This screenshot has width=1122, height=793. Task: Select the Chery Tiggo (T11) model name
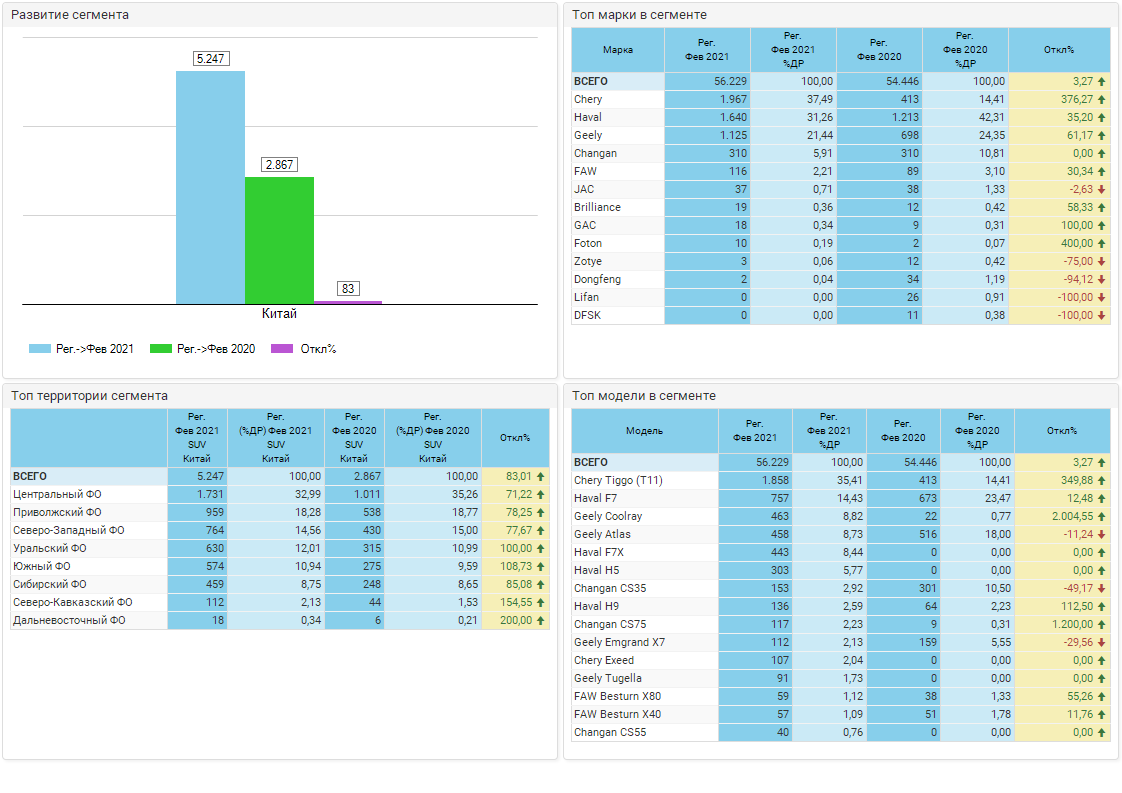(618, 481)
